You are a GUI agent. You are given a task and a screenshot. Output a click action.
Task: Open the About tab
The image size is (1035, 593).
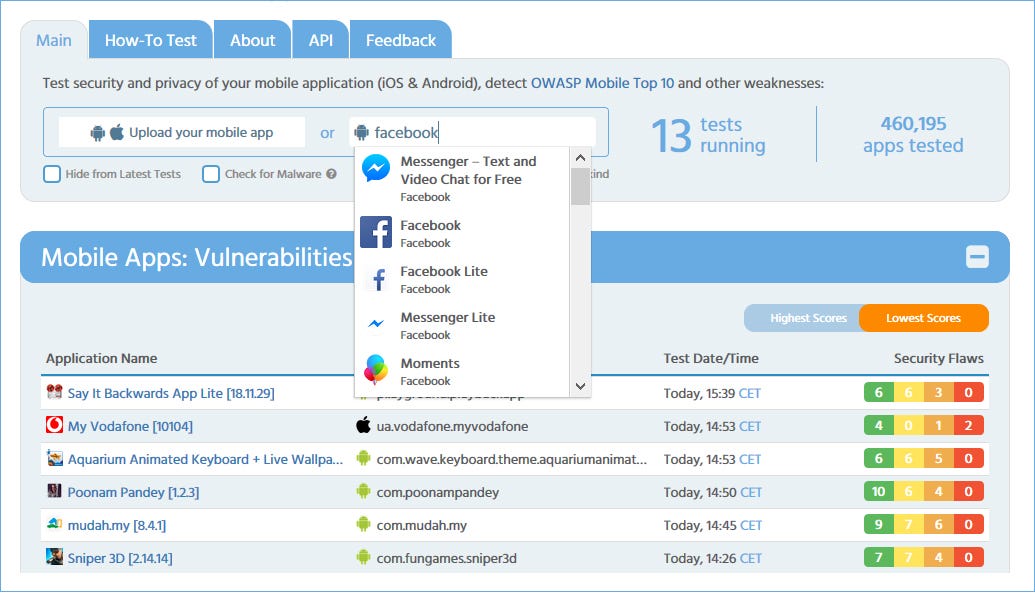coord(252,40)
